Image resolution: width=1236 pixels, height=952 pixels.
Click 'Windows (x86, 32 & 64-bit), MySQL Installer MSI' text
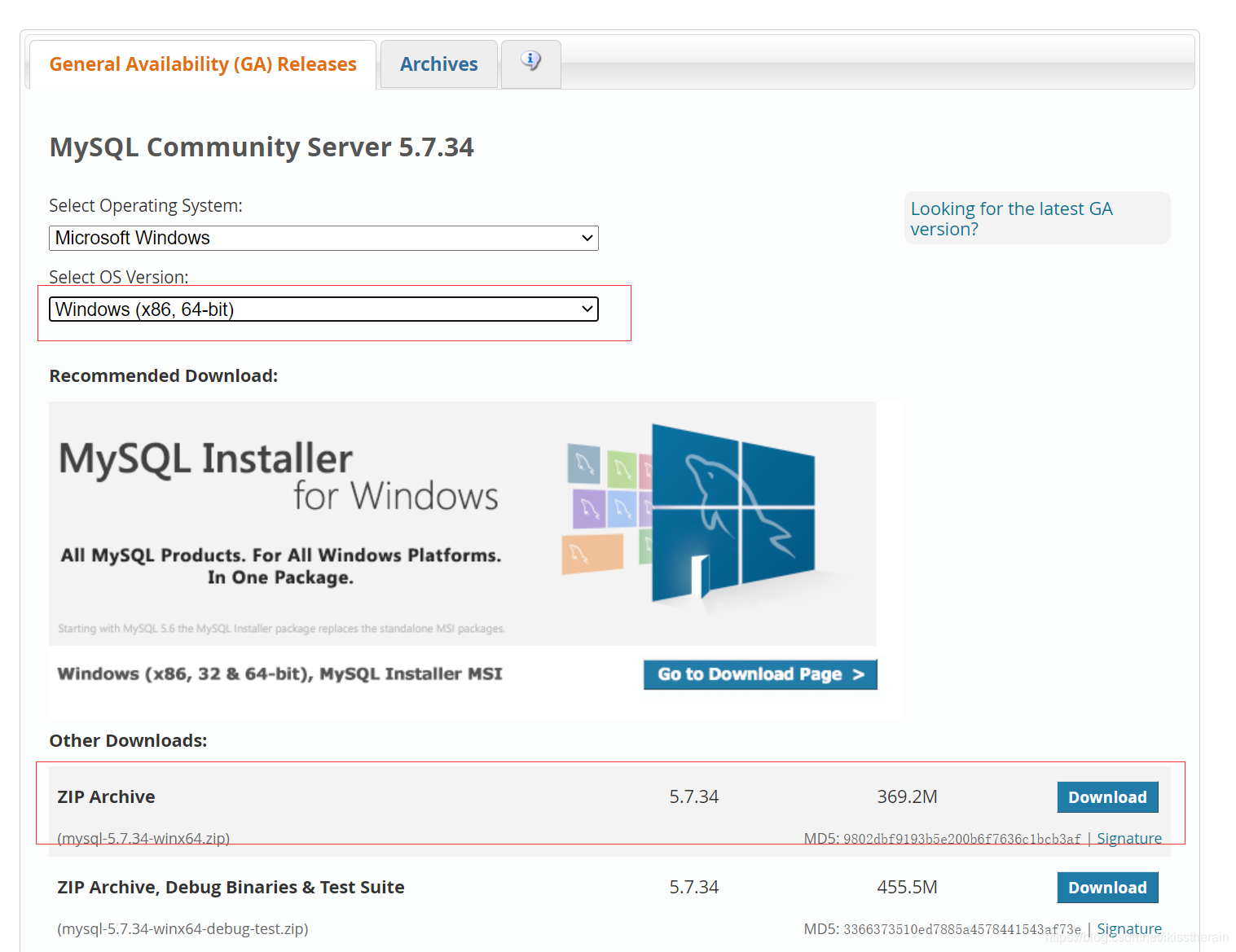279,673
